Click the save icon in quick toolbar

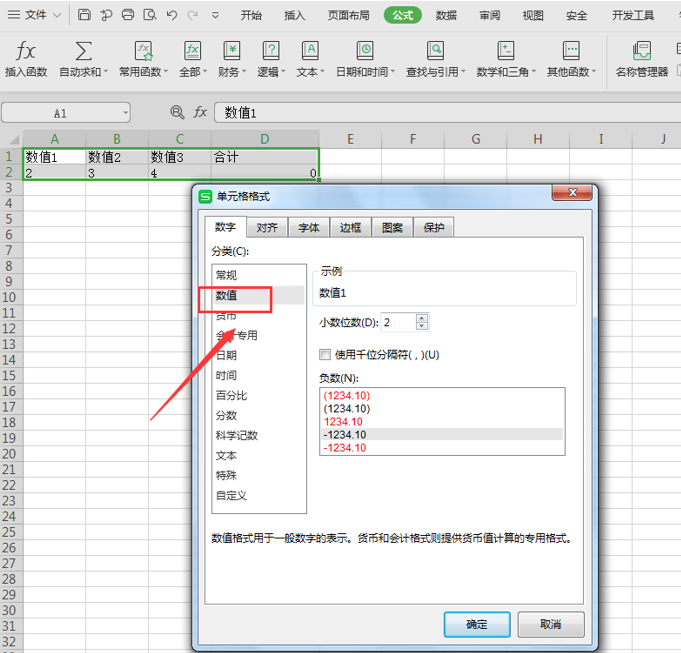[x=84, y=15]
